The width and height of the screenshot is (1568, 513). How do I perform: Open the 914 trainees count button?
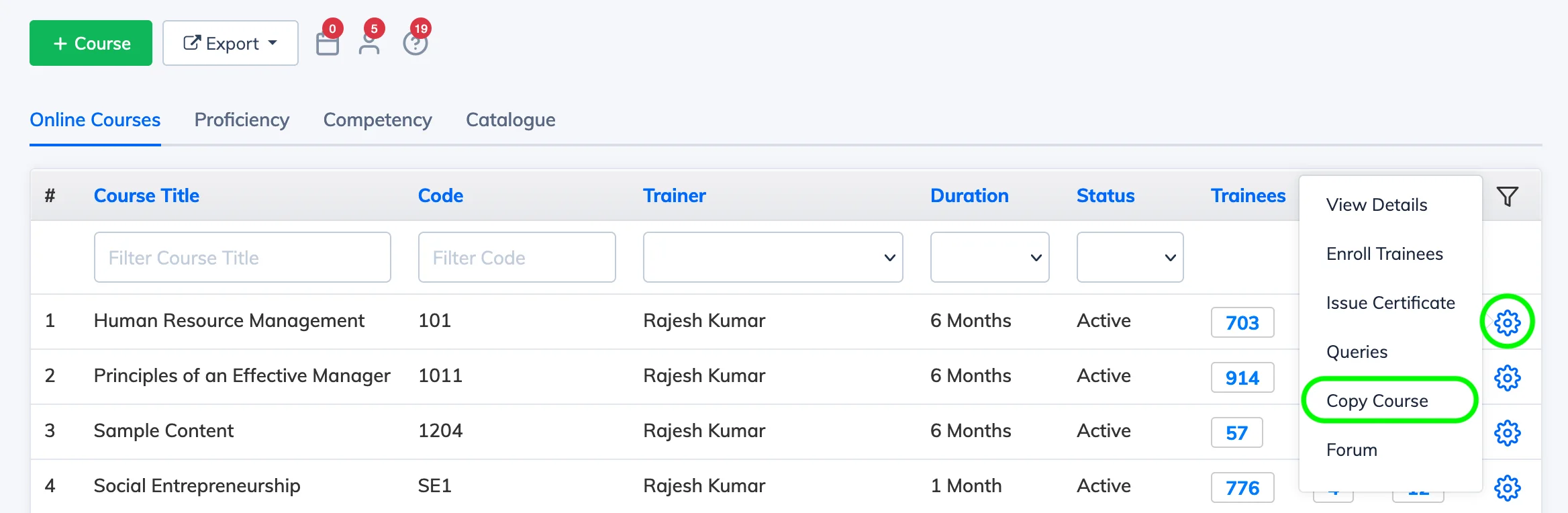(x=1242, y=377)
